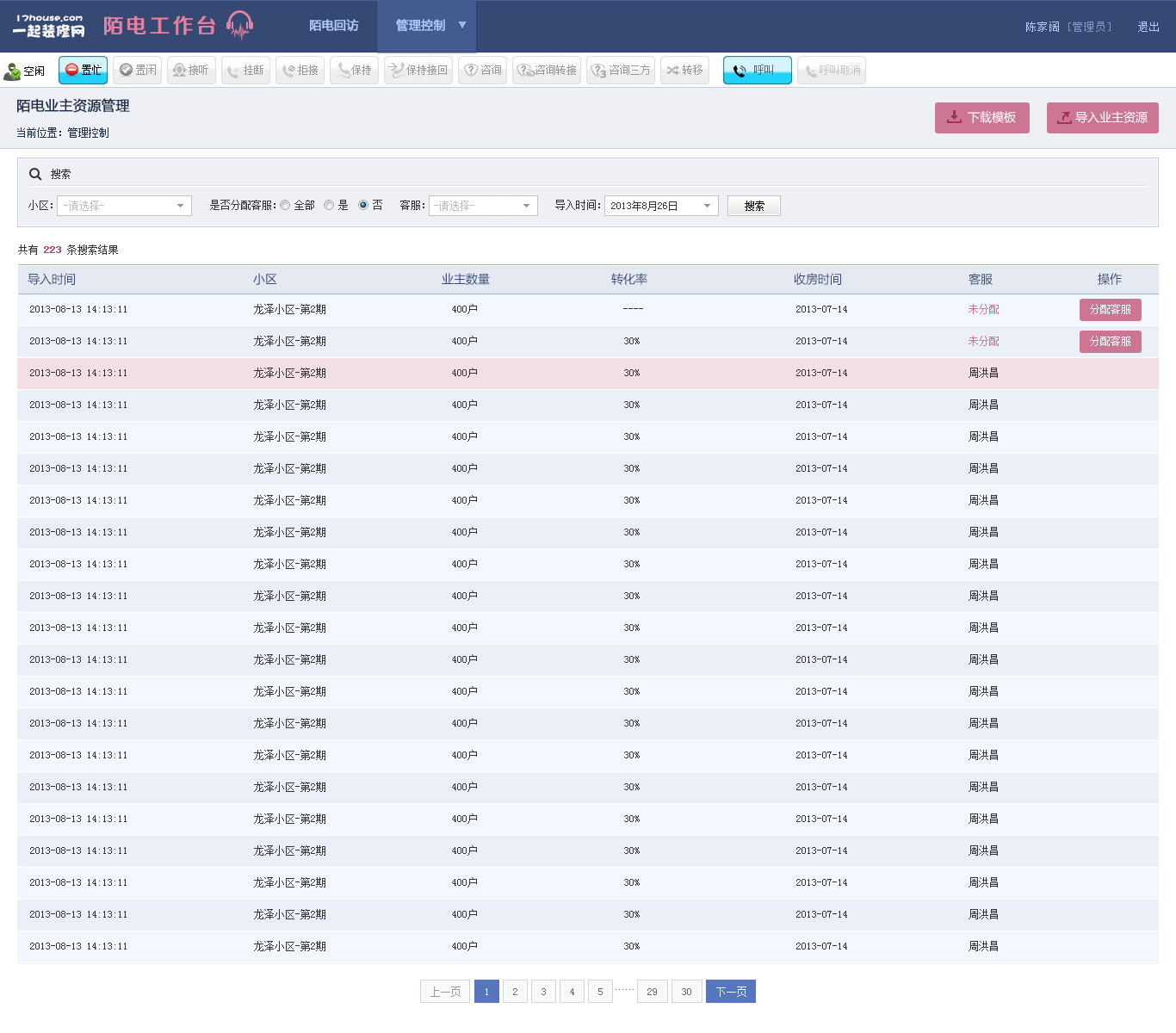The width and height of the screenshot is (1176, 1033).
Task: Click the 挂断 (hang up) button
Action: [245, 71]
